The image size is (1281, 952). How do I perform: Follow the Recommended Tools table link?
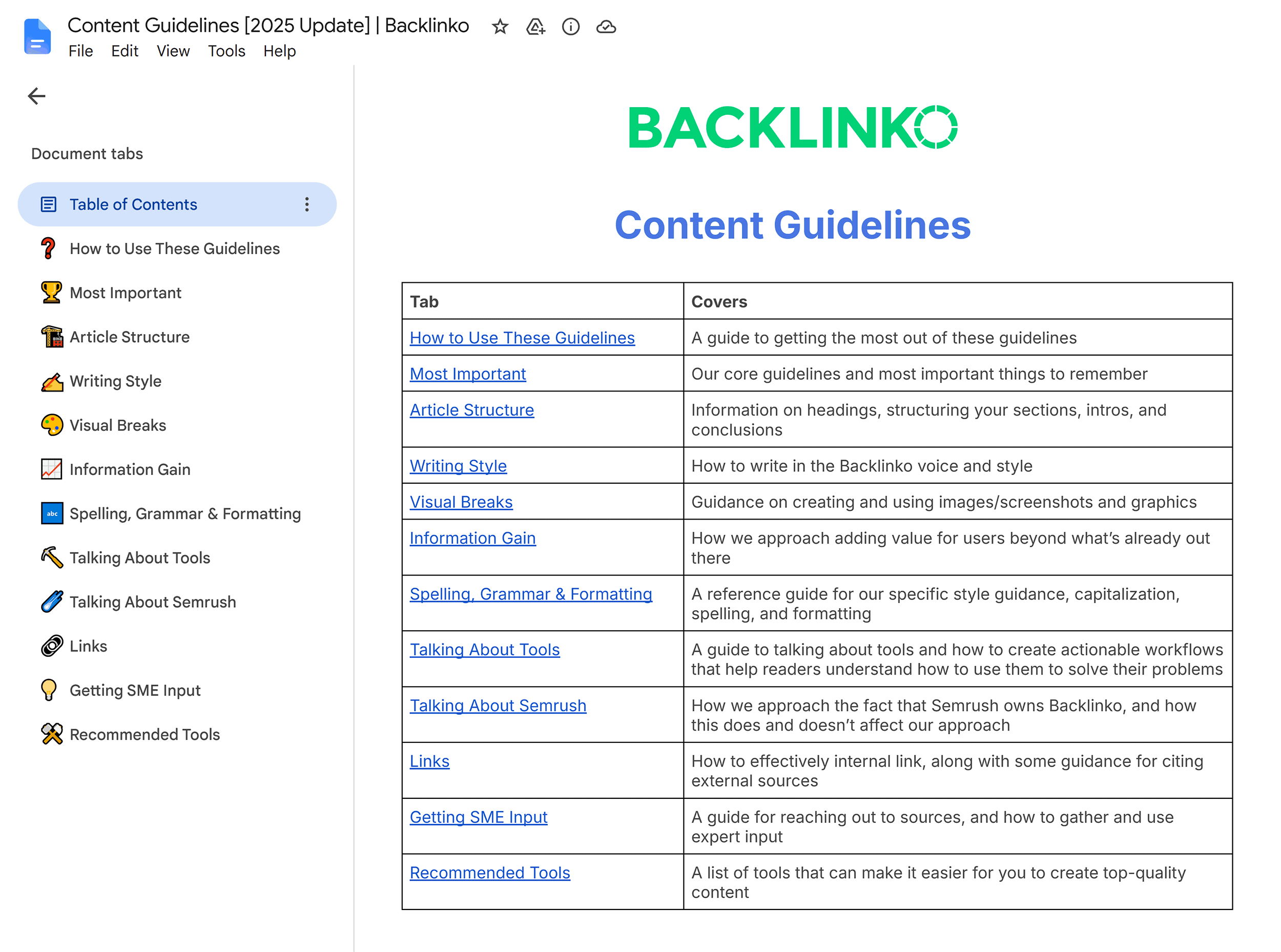(x=490, y=873)
